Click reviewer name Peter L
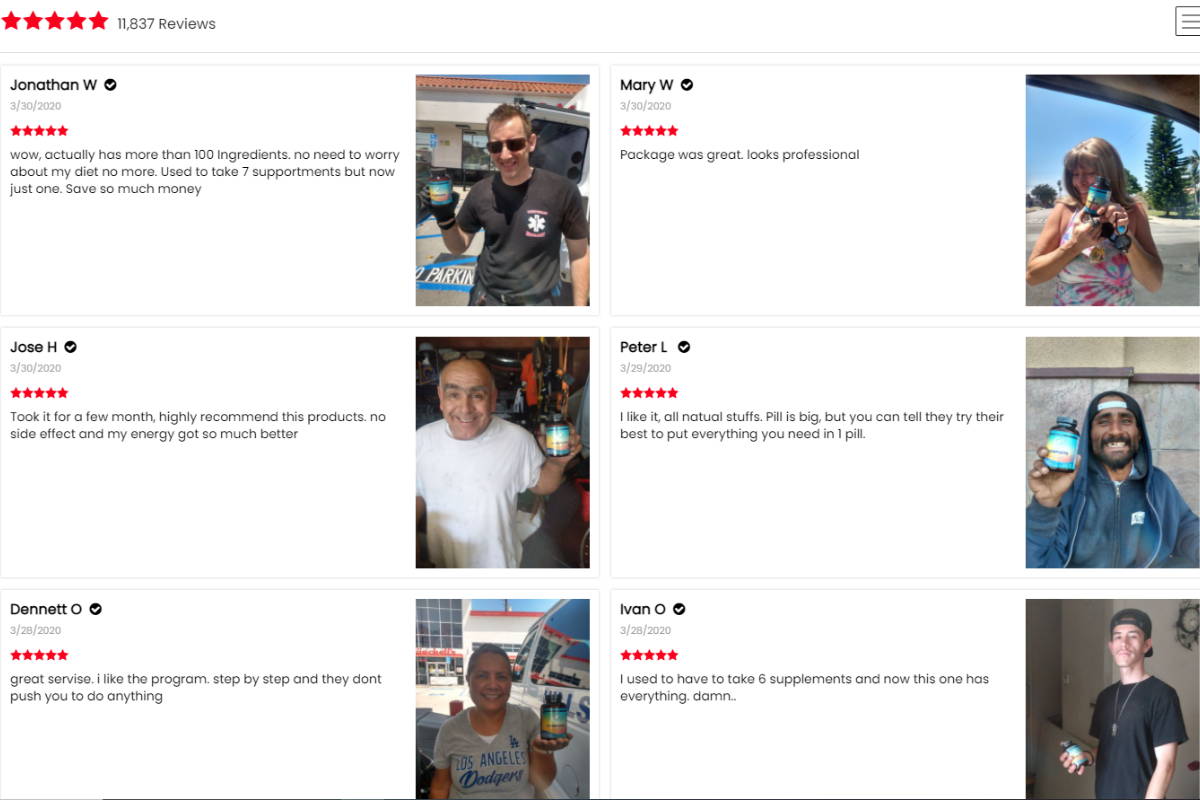1200x800 pixels. [644, 347]
